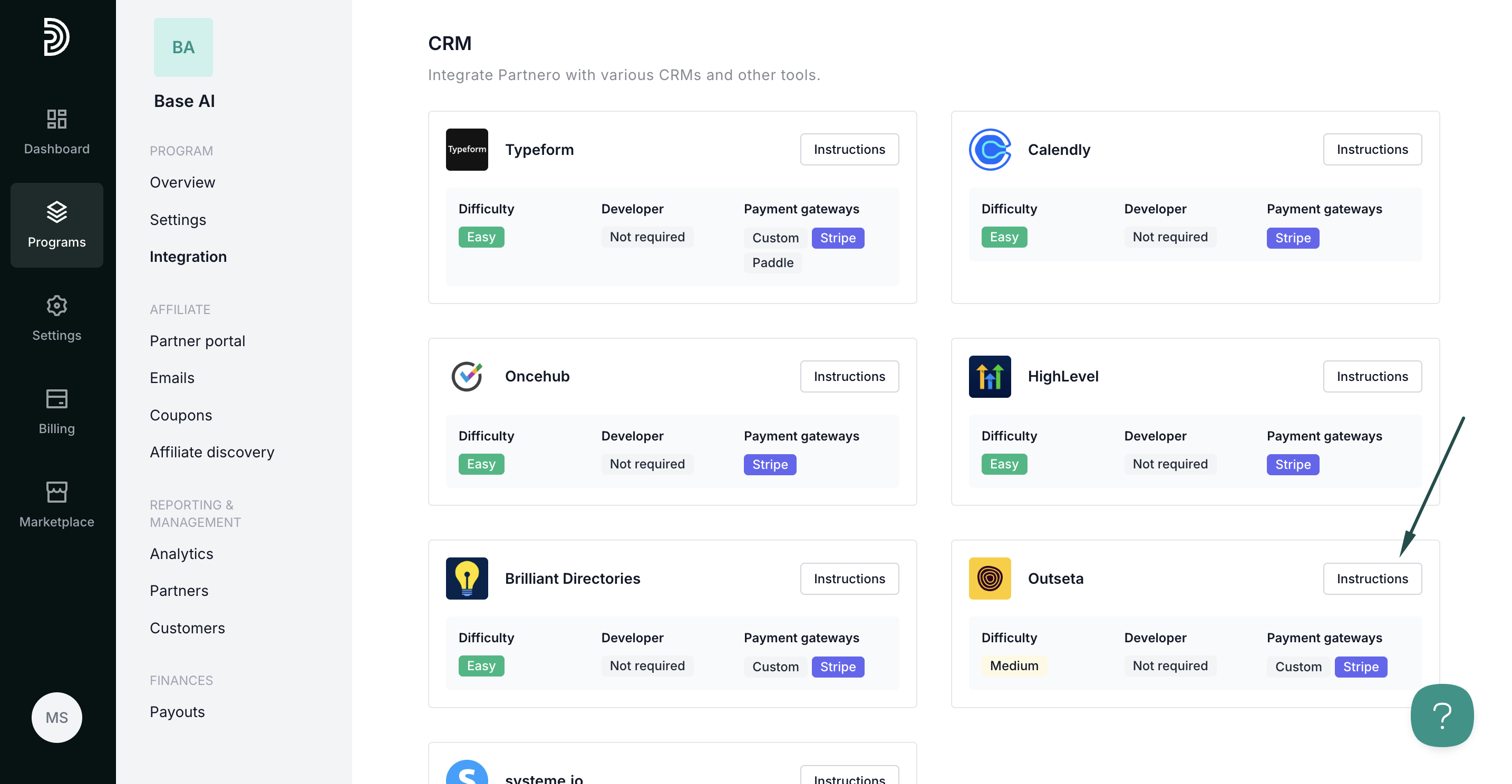
Task: Open the Marketplace storefront icon
Action: (x=56, y=492)
